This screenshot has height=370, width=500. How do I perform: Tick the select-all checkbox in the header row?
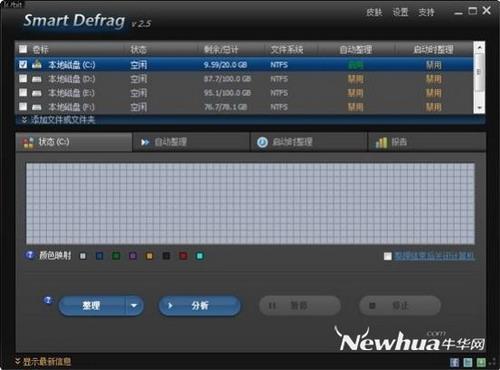(x=23, y=49)
